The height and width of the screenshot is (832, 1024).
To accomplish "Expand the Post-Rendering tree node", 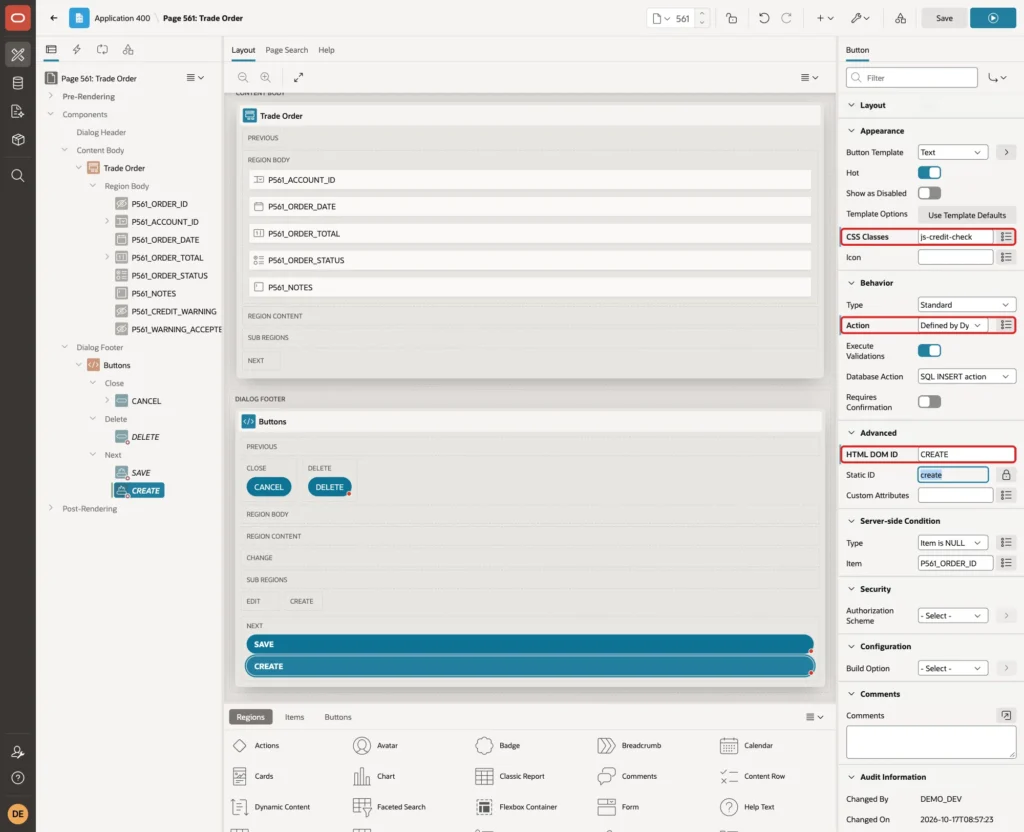I will click(x=51, y=508).
